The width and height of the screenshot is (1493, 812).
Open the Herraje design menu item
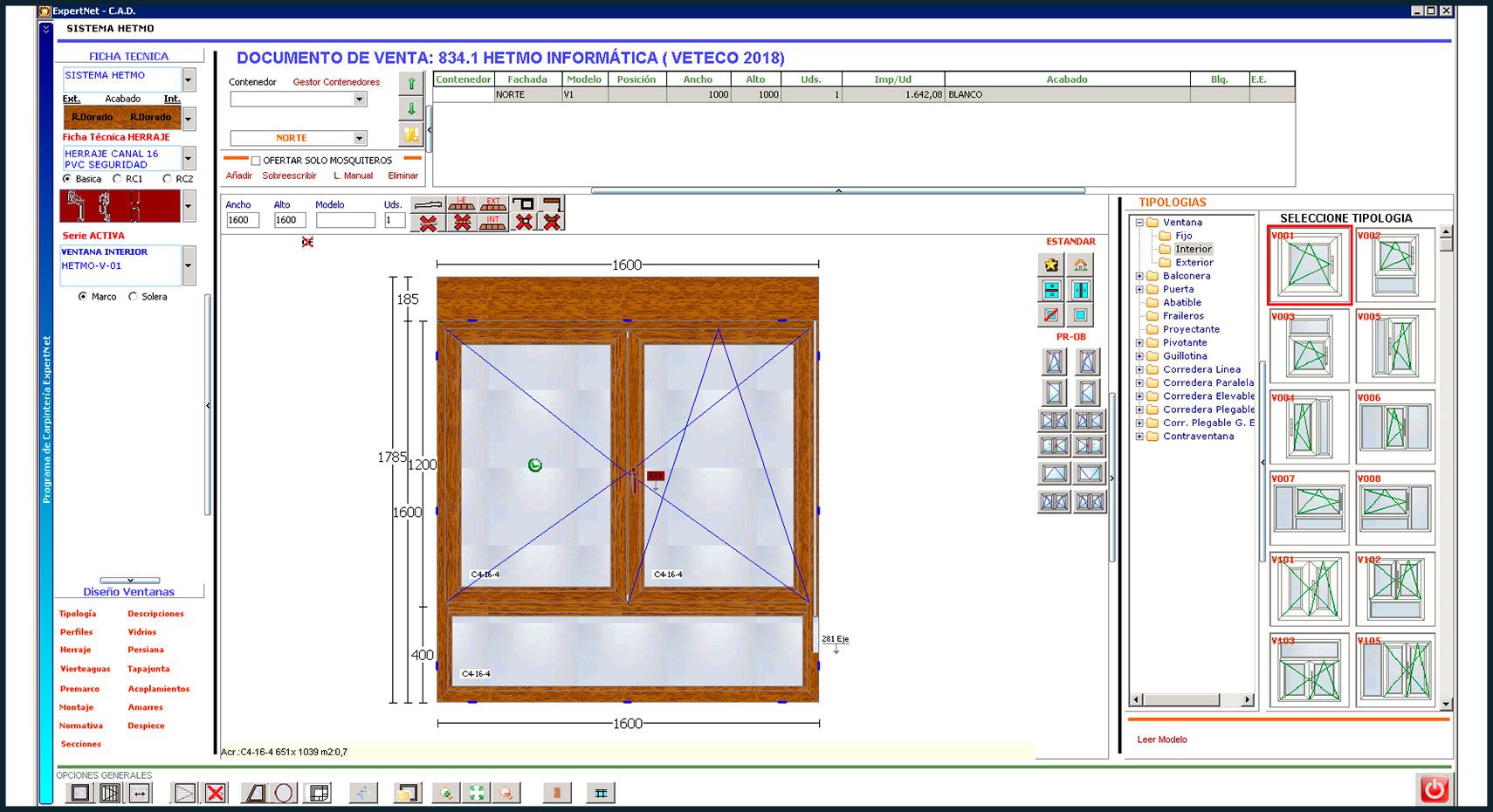76,650
